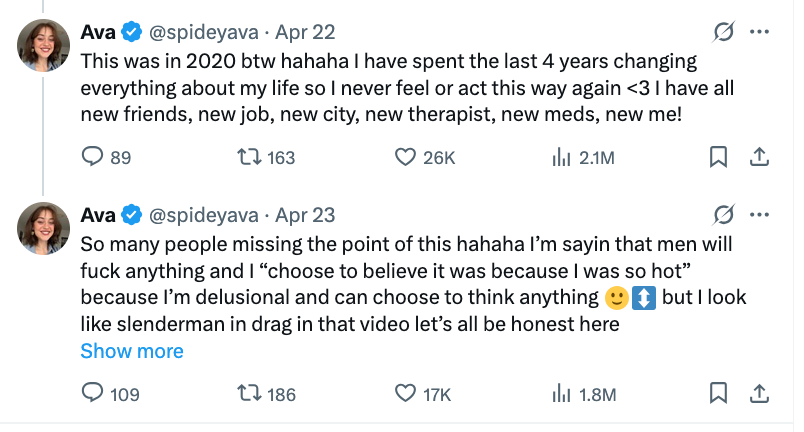The height and width of the screenshot is (432, 804).
Task: View analytics showing 1.8M views
Action: pos(561,394)
